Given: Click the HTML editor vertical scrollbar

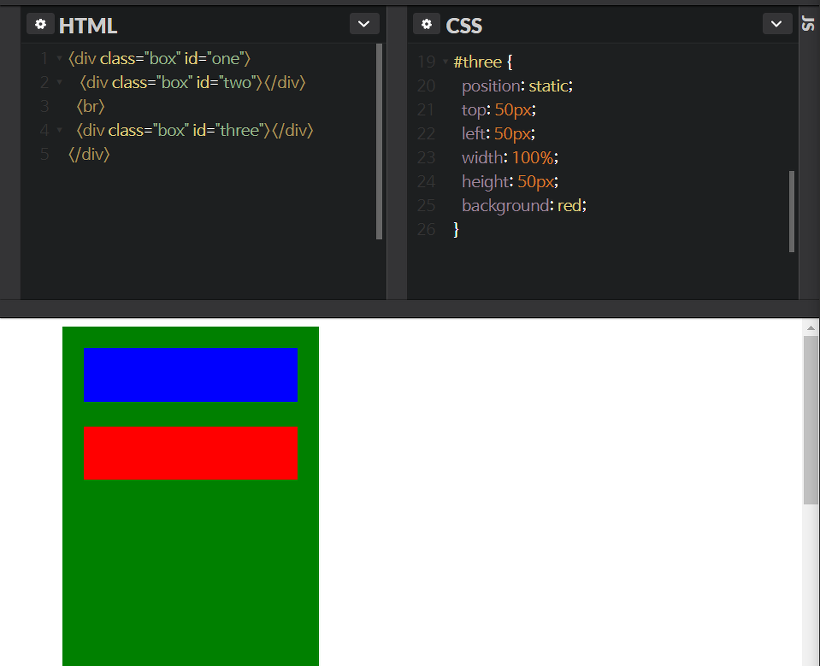Looking at the screenshot, I should tap(379, 141).
